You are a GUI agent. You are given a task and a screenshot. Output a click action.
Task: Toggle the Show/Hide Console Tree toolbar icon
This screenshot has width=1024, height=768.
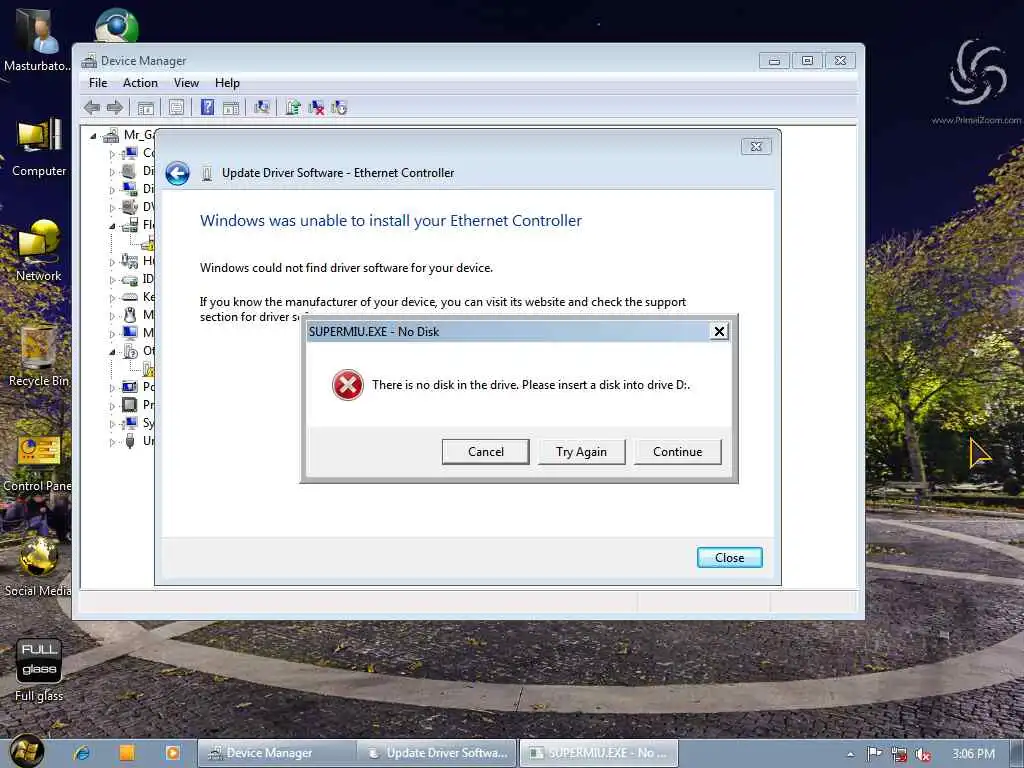pos(146,108)
